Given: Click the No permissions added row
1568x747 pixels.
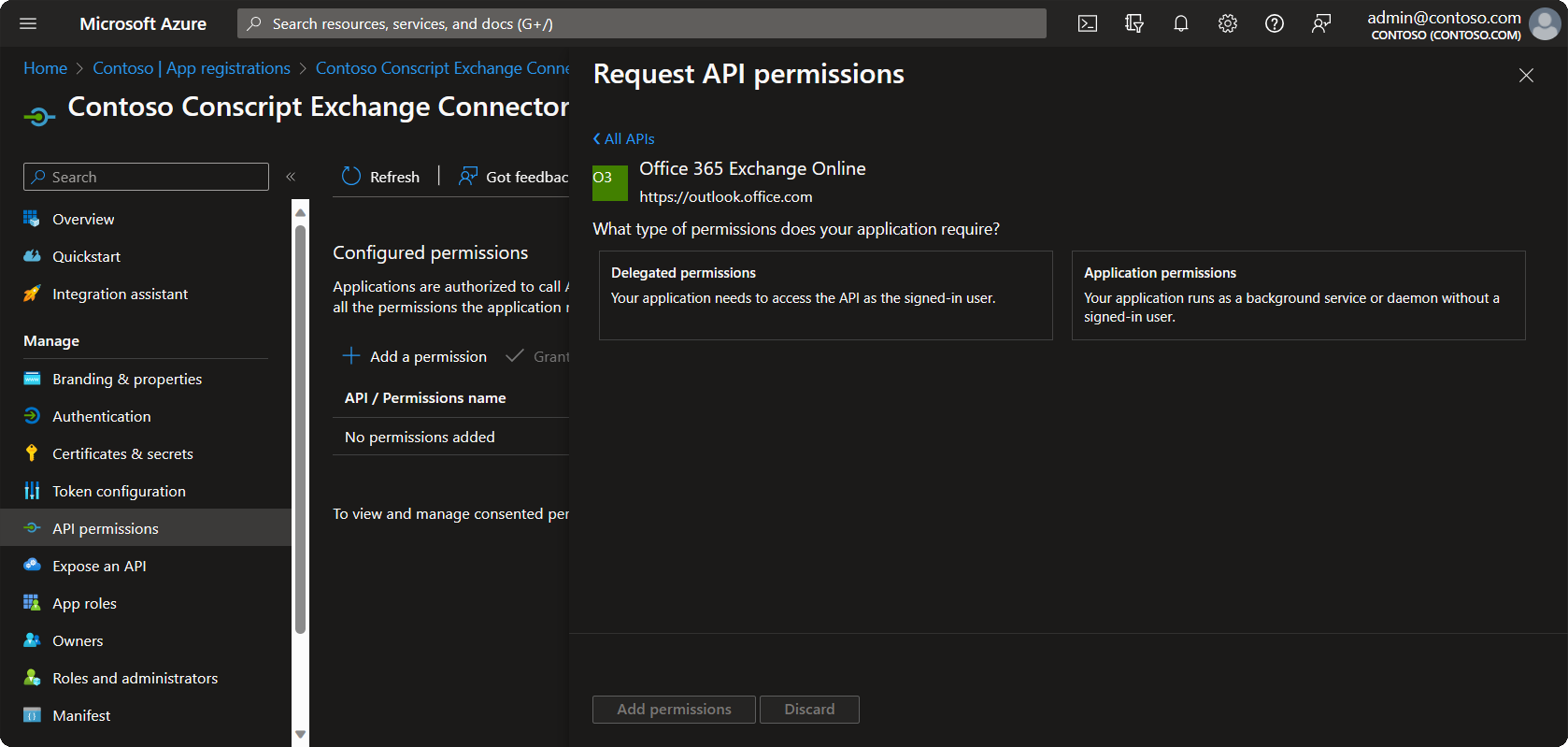Looking at the screenshot, I should [x=450, y=437].
